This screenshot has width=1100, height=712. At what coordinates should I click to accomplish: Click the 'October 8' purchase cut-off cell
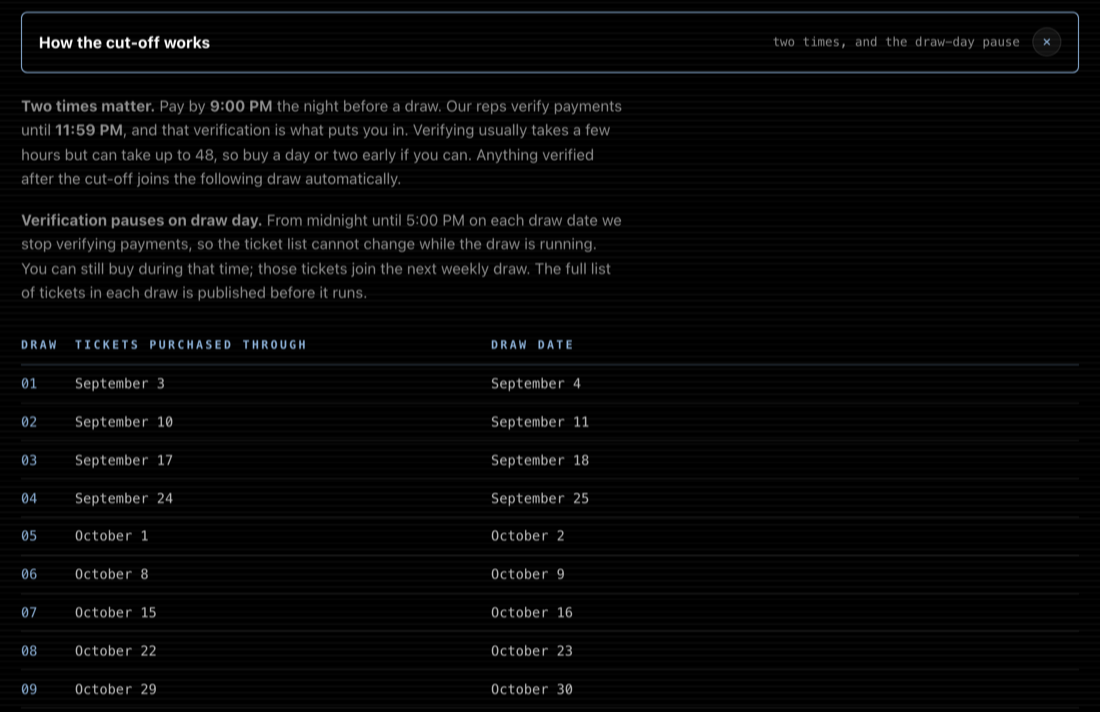pyautogui.click(x=112, y=575)
